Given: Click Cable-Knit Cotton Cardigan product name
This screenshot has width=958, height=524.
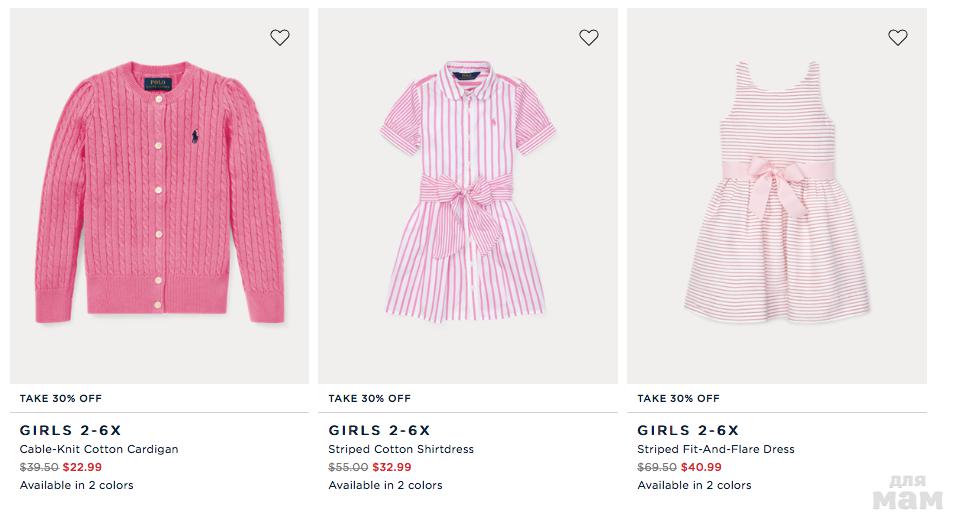Looking at the screenshot, I should (99, 449).
